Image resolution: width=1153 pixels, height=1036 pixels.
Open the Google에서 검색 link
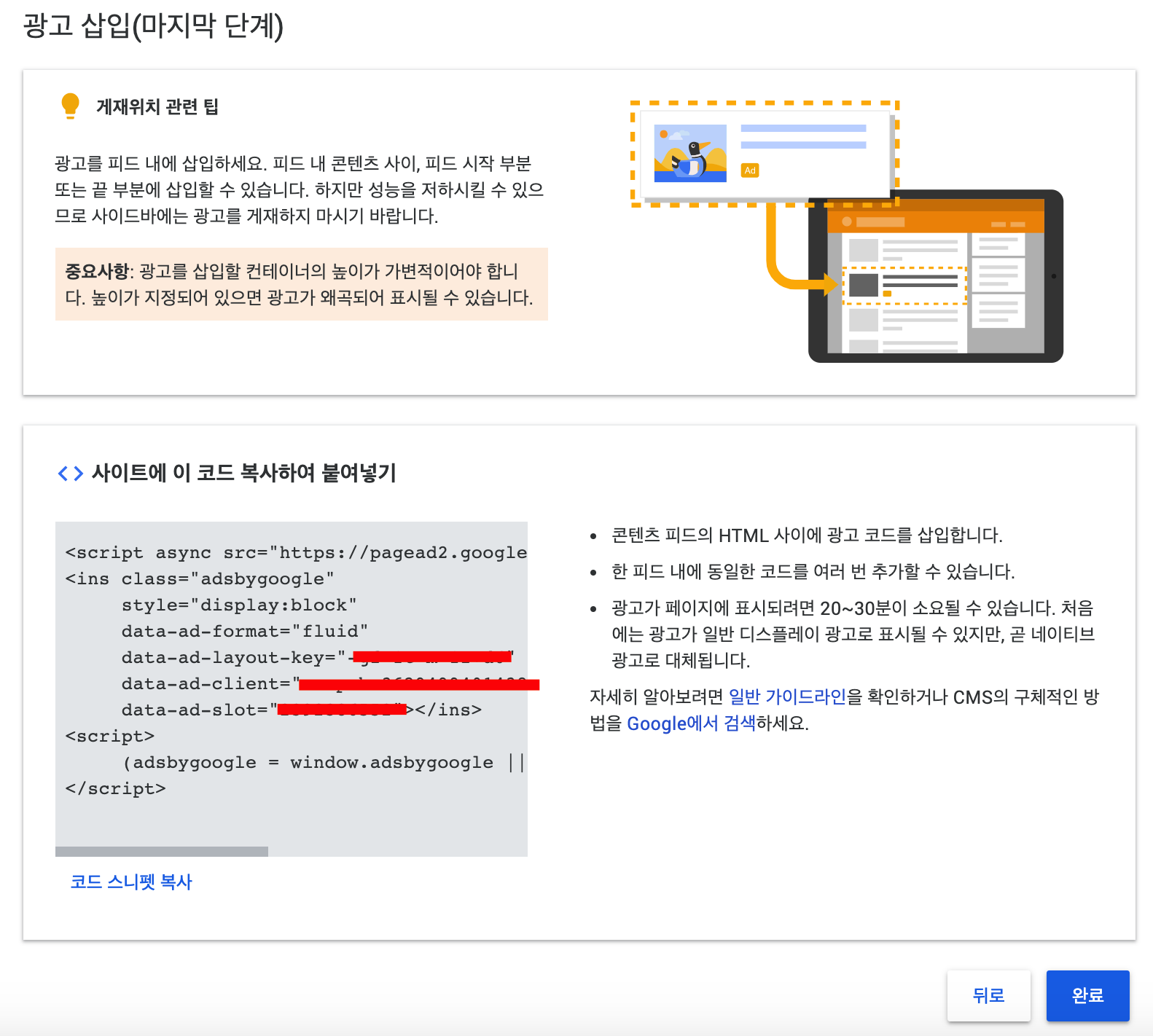pyautogui.click(x=691, y=723)
